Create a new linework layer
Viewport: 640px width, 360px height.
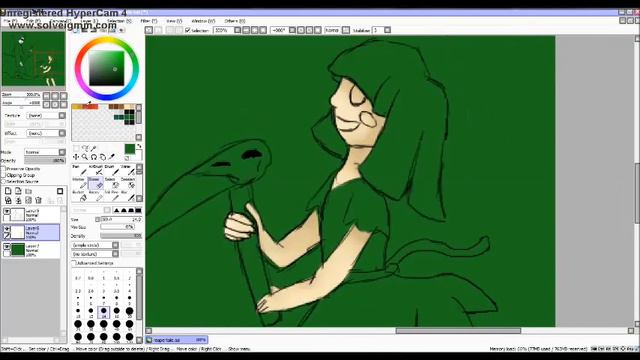click(18, 191)
